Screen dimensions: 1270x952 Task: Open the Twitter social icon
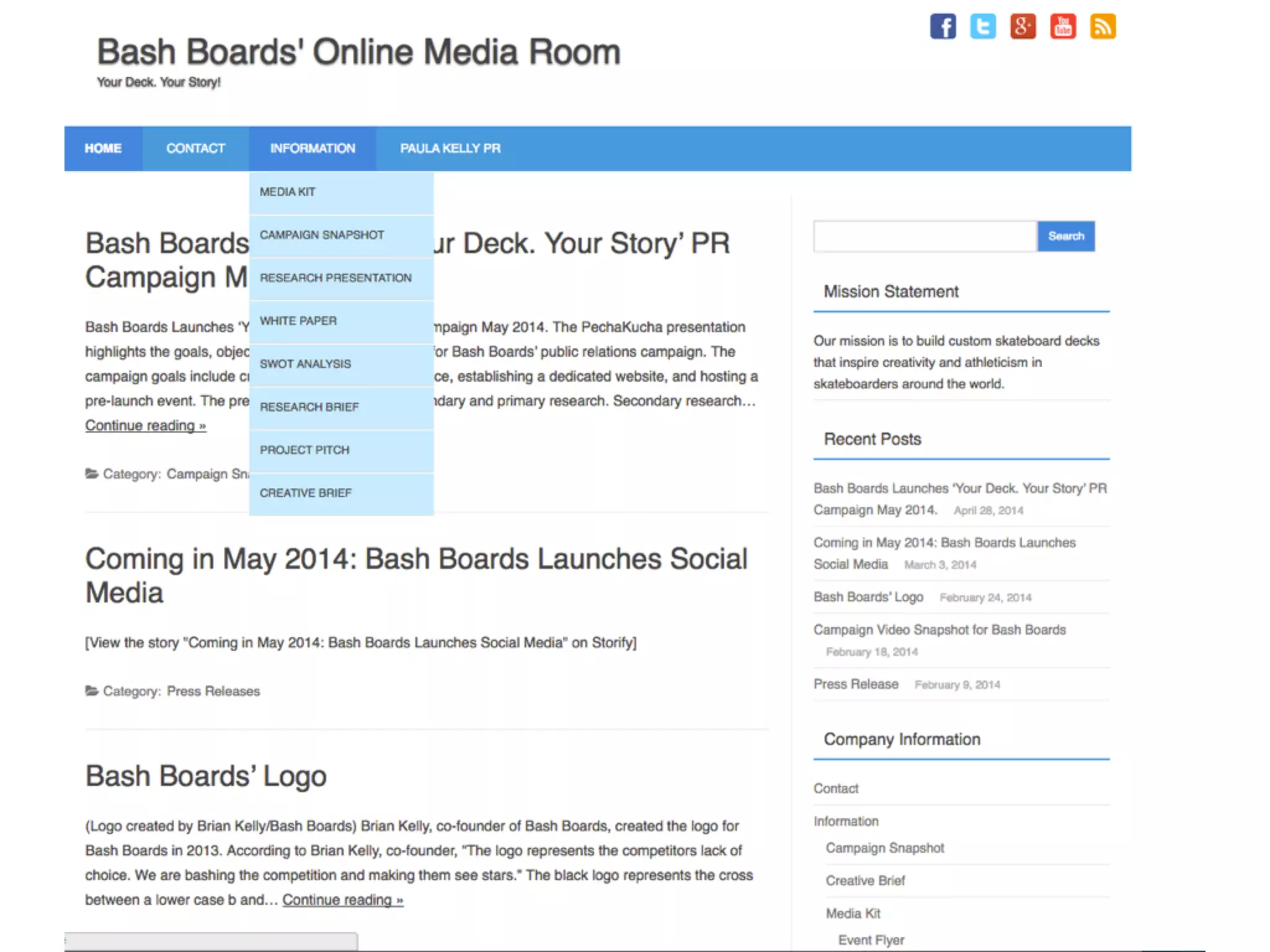click(983, 27)
